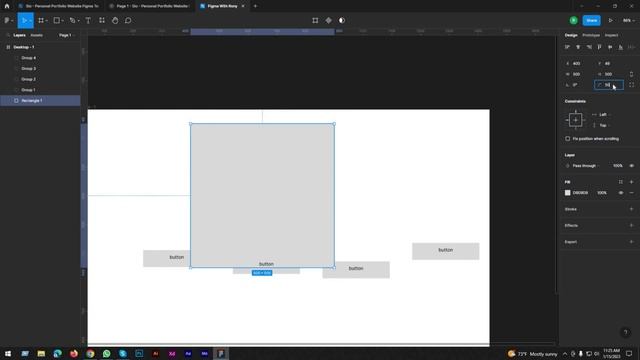Click the Align right icon
The image size is (640, 360).
pyautogui.click(x=589, y=47)
